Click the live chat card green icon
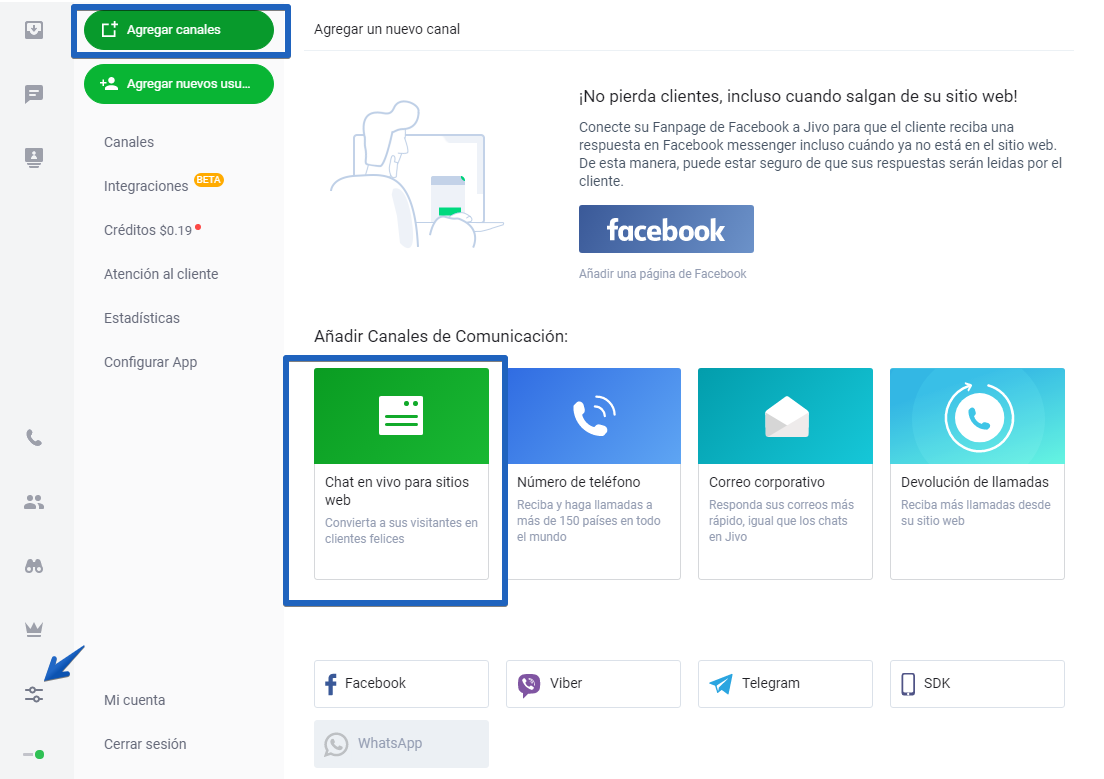The image size is (1104, 779). [401, 416]
